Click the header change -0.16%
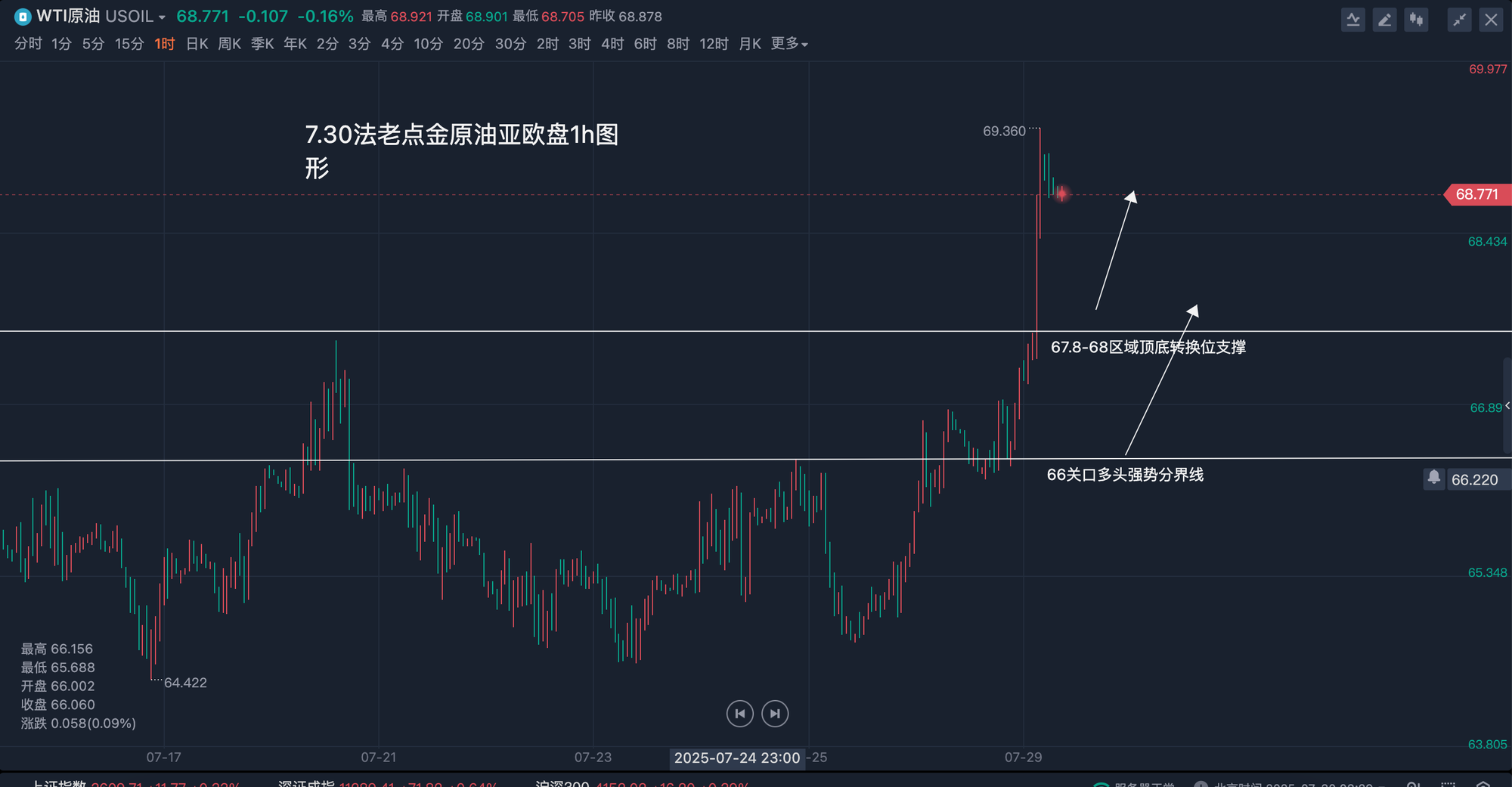Screen dimensions: 1512x787 tap(325, 16)
